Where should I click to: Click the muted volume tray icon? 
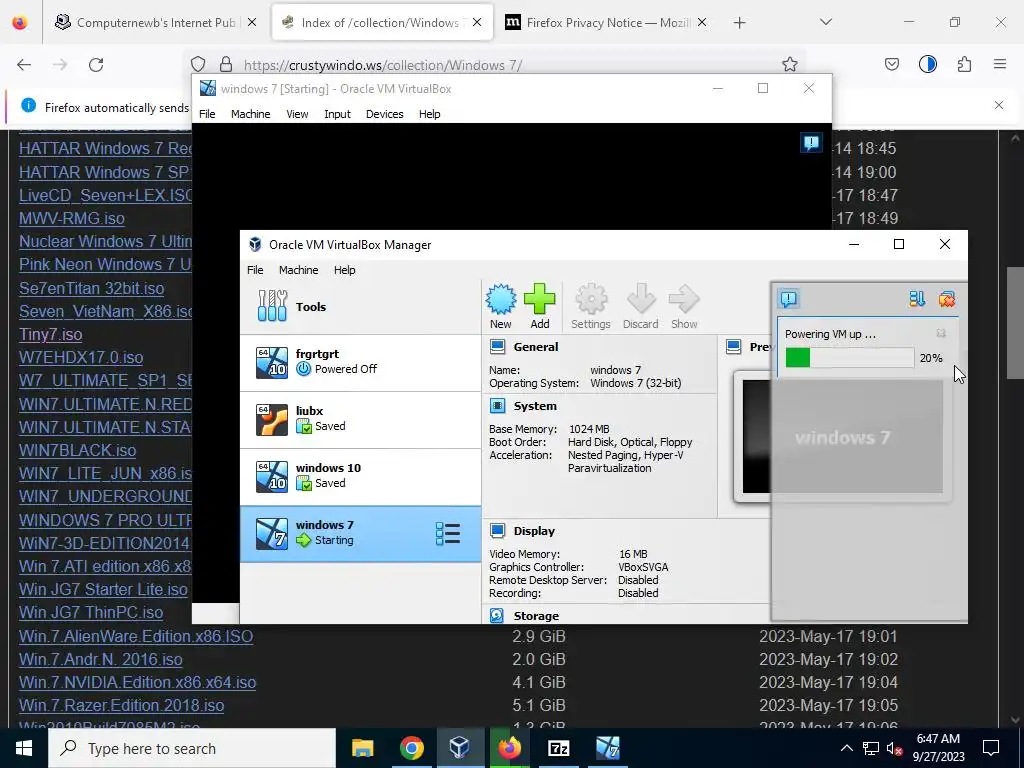895,748
